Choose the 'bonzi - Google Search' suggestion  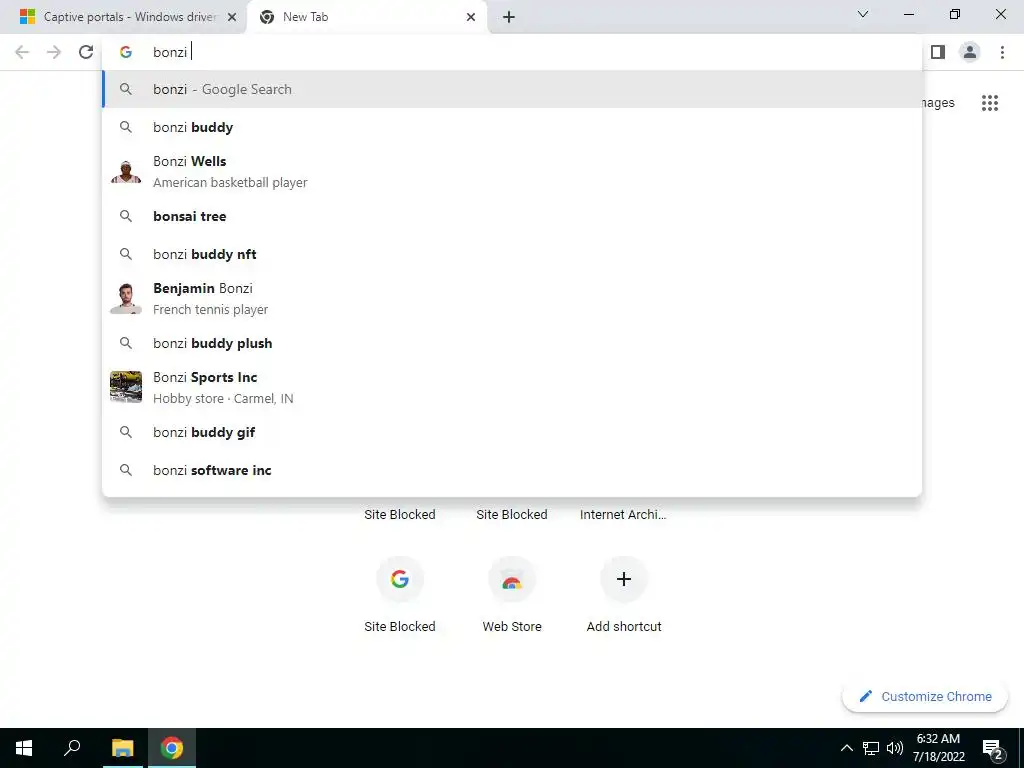point(512,89)
